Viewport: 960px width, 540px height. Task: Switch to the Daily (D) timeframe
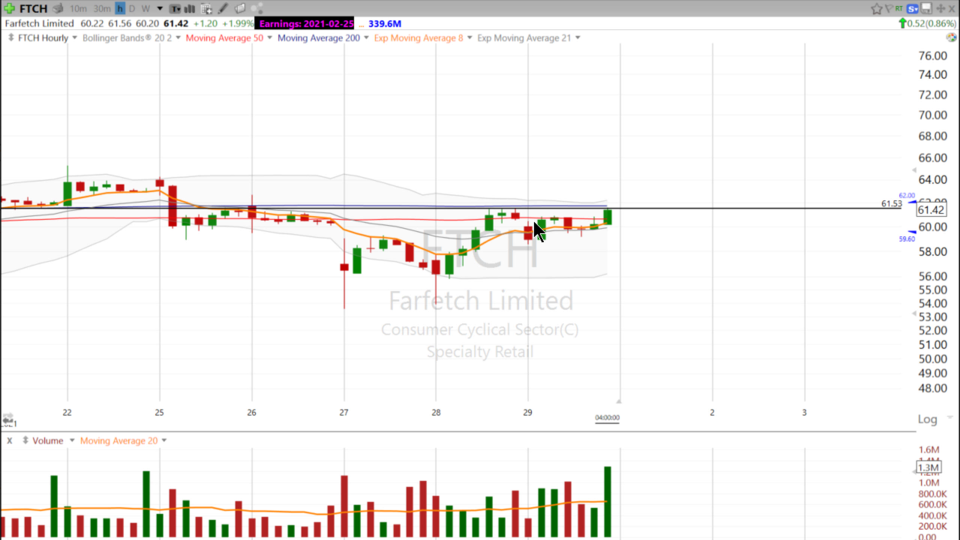(x=132, y=9)
